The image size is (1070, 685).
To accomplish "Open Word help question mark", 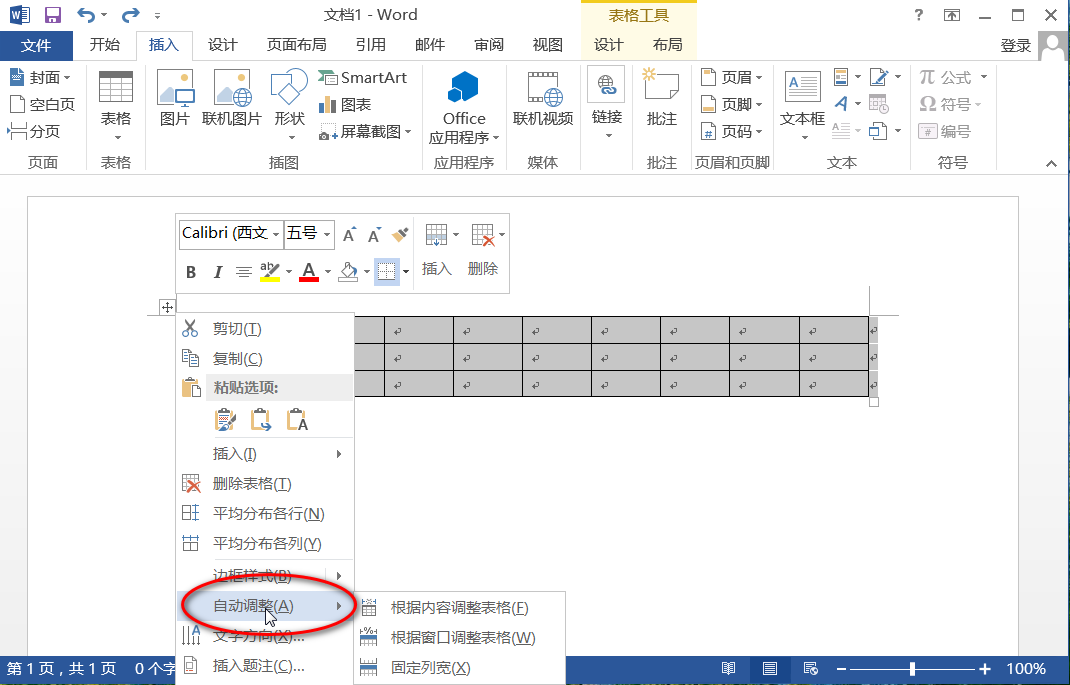I will tap(918, 15).
